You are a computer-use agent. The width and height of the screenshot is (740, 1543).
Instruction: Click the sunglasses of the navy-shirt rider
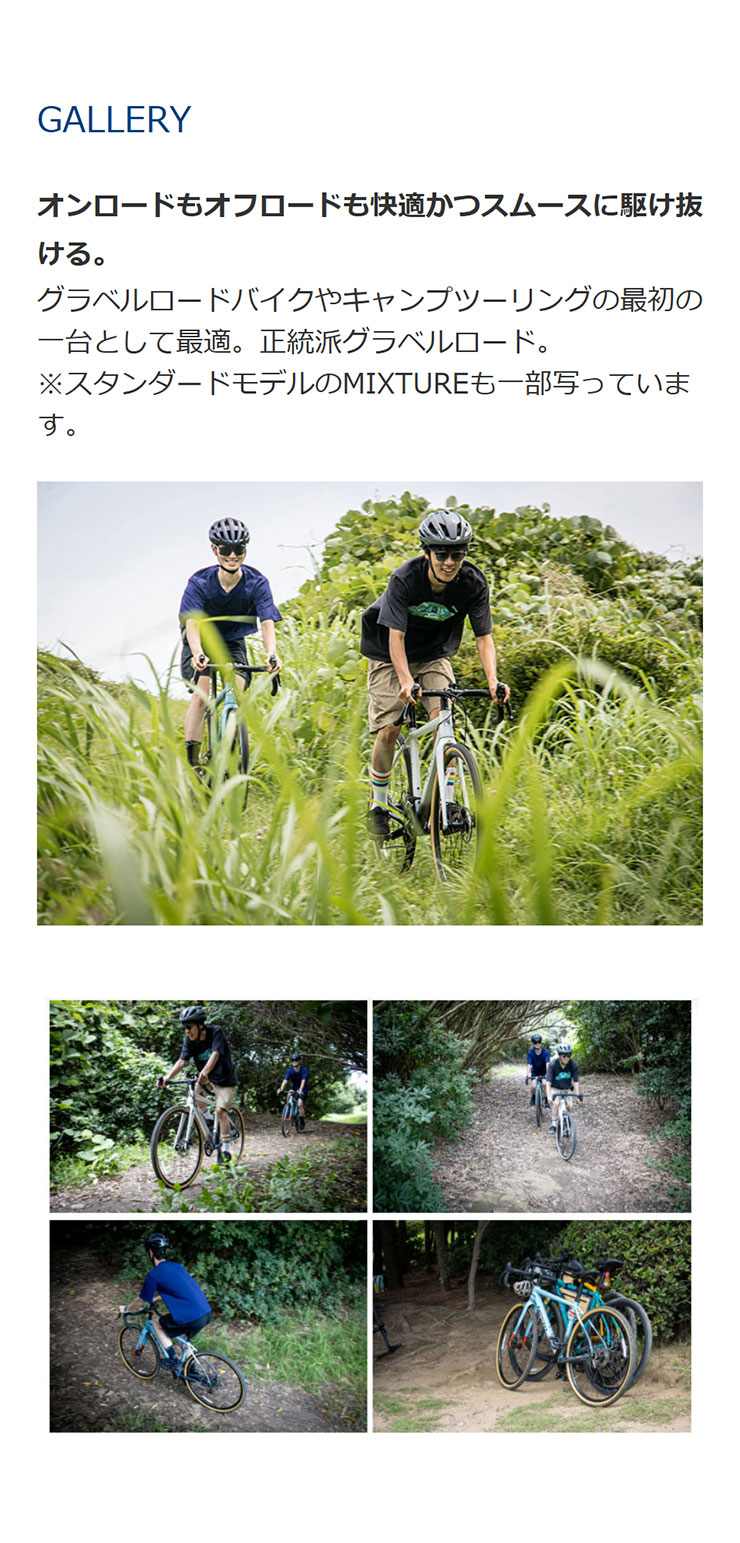click(x=231, y=548)
